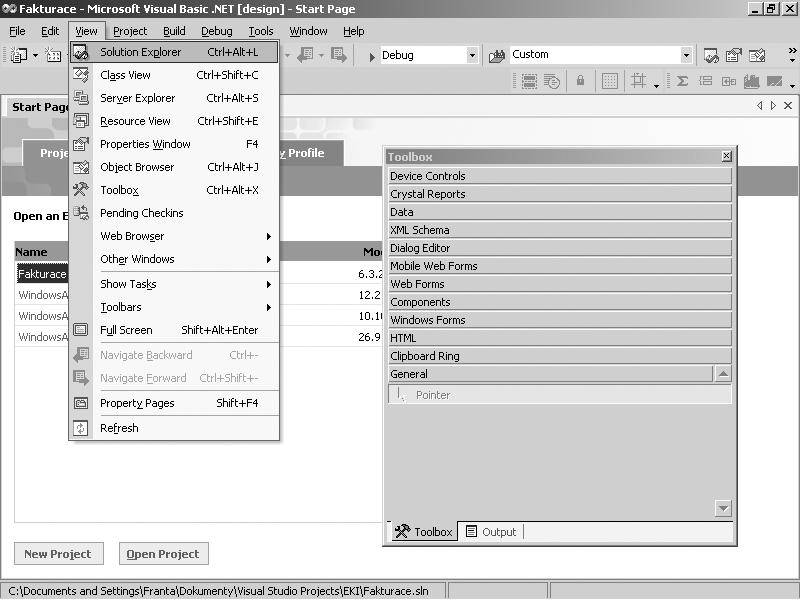The width and height of the screenshot is (800, 600).
Task: Select Server Explorer menu entry
Action: coord(174,98)
